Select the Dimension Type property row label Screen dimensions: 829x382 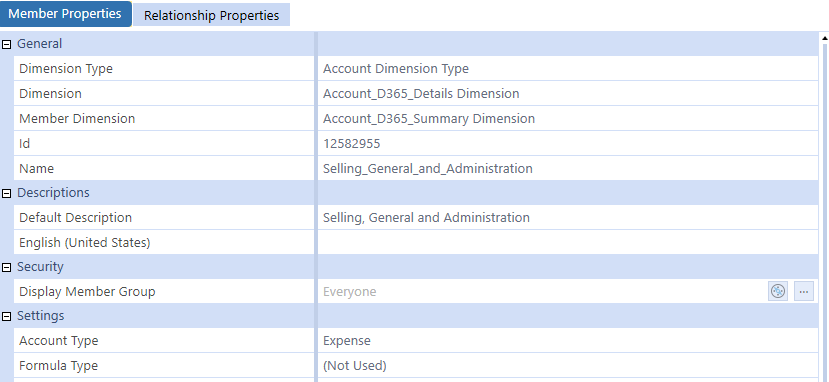pos(164,69)
